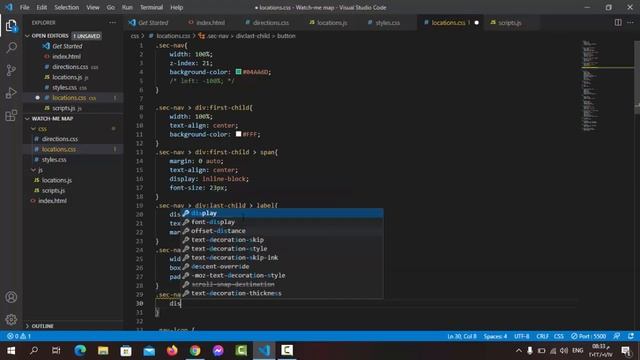The width and height of the screenshot is (640, 360).
Task: Click the editor minimap
Action: coord(607,86)
